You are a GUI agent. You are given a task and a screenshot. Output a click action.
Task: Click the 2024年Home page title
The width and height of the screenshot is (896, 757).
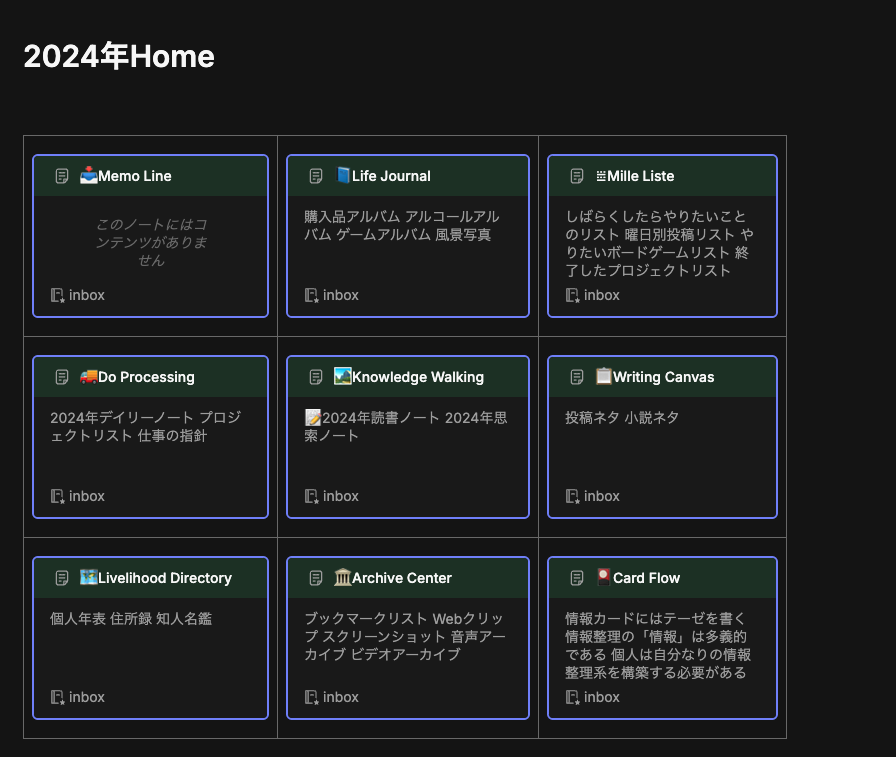pyautogui.click(x=119, y=57)
